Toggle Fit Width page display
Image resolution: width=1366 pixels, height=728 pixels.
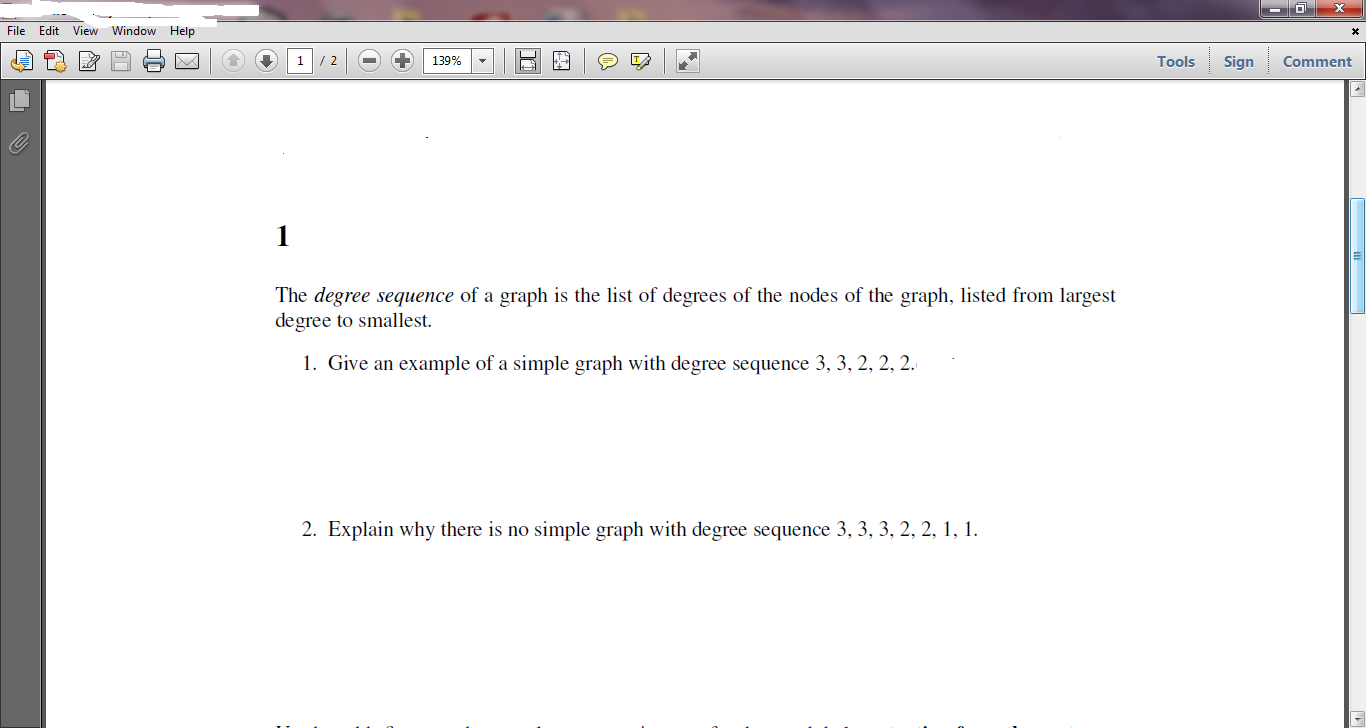coord(527,60)
